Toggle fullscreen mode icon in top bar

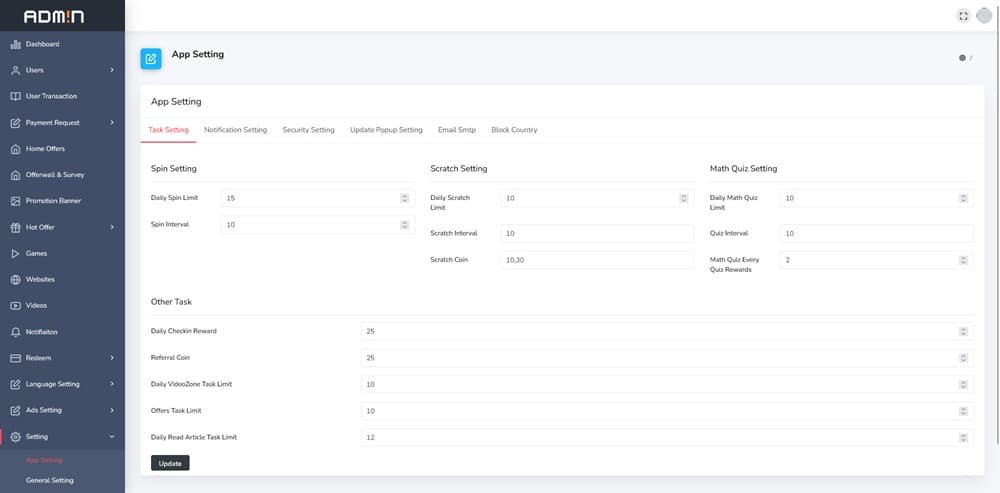click(x=963, y=15)
